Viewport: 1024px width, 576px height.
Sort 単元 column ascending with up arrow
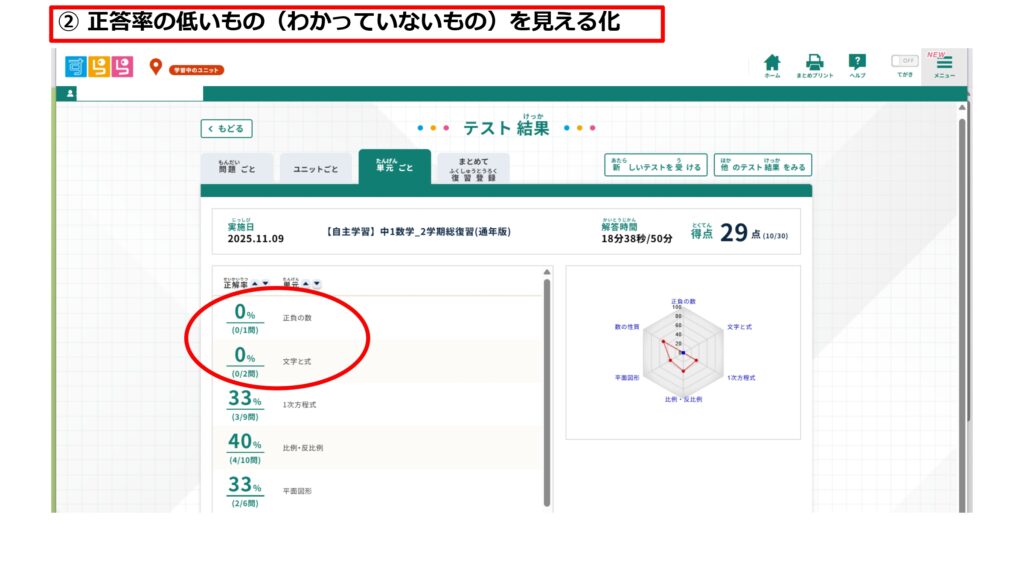click(x=306, y=283)
